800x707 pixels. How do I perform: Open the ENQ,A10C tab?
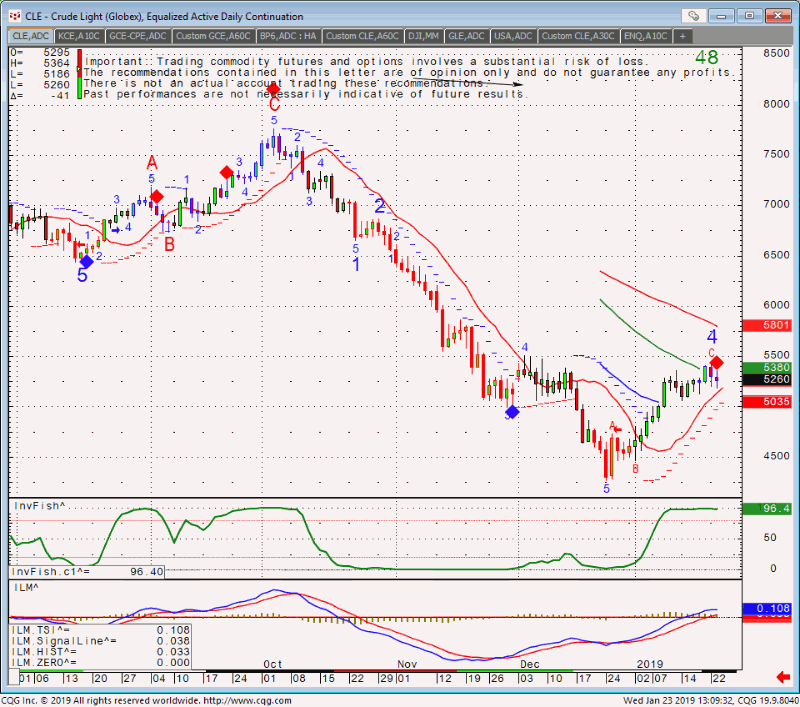(646, 36)
